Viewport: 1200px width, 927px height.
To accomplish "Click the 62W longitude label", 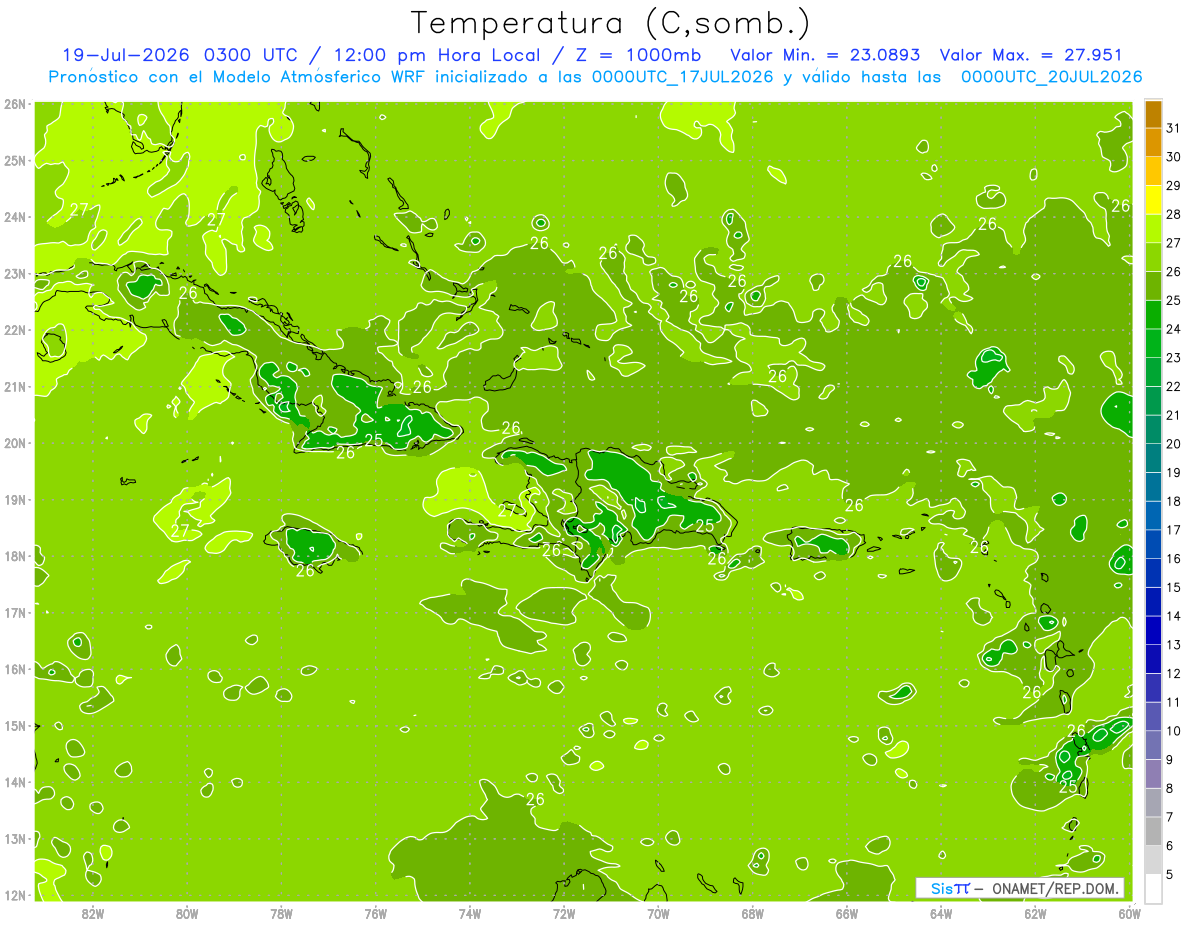I will point(1035,913).
